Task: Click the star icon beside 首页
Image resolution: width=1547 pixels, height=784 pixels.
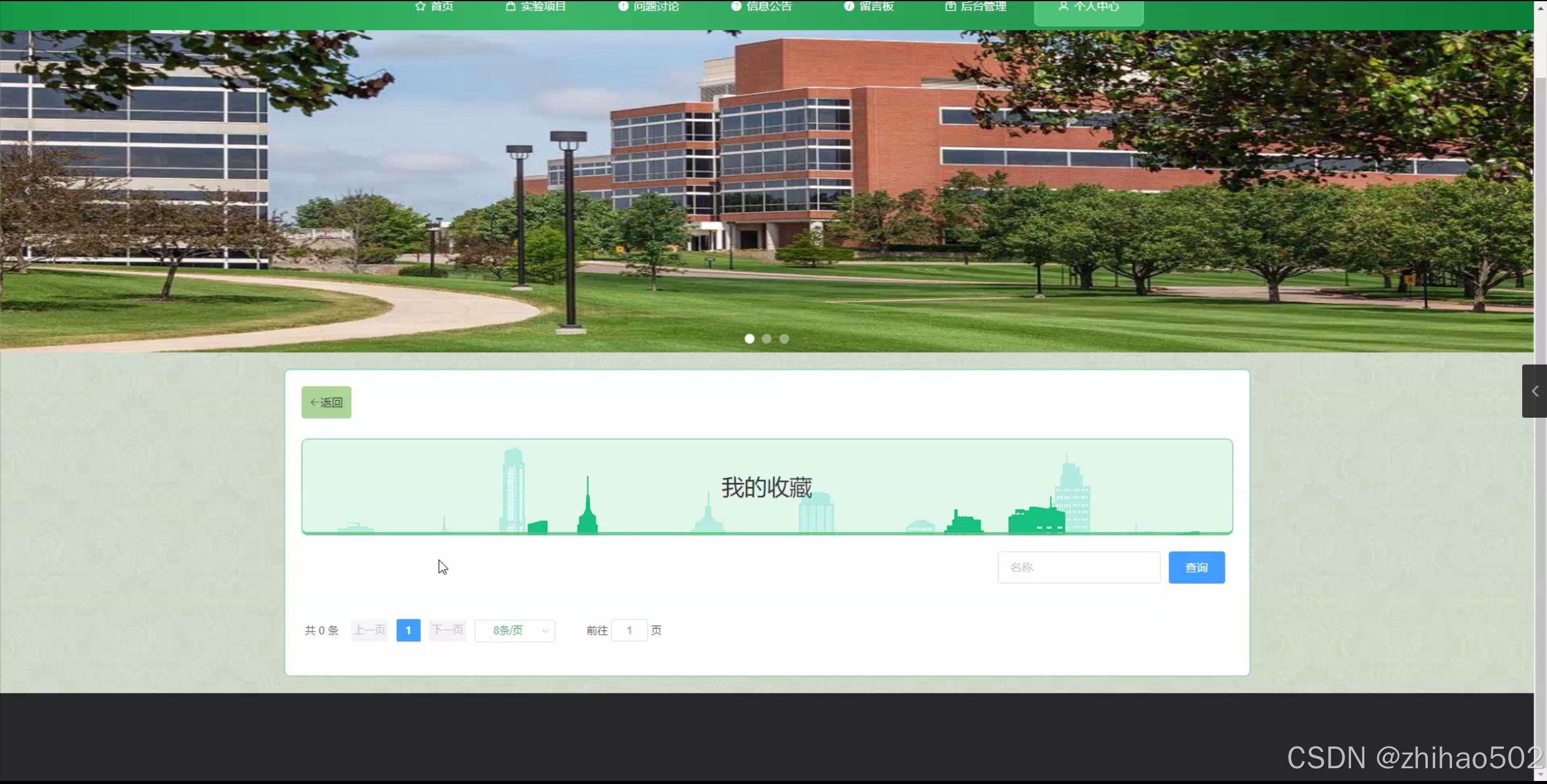Action: [421, 6]
